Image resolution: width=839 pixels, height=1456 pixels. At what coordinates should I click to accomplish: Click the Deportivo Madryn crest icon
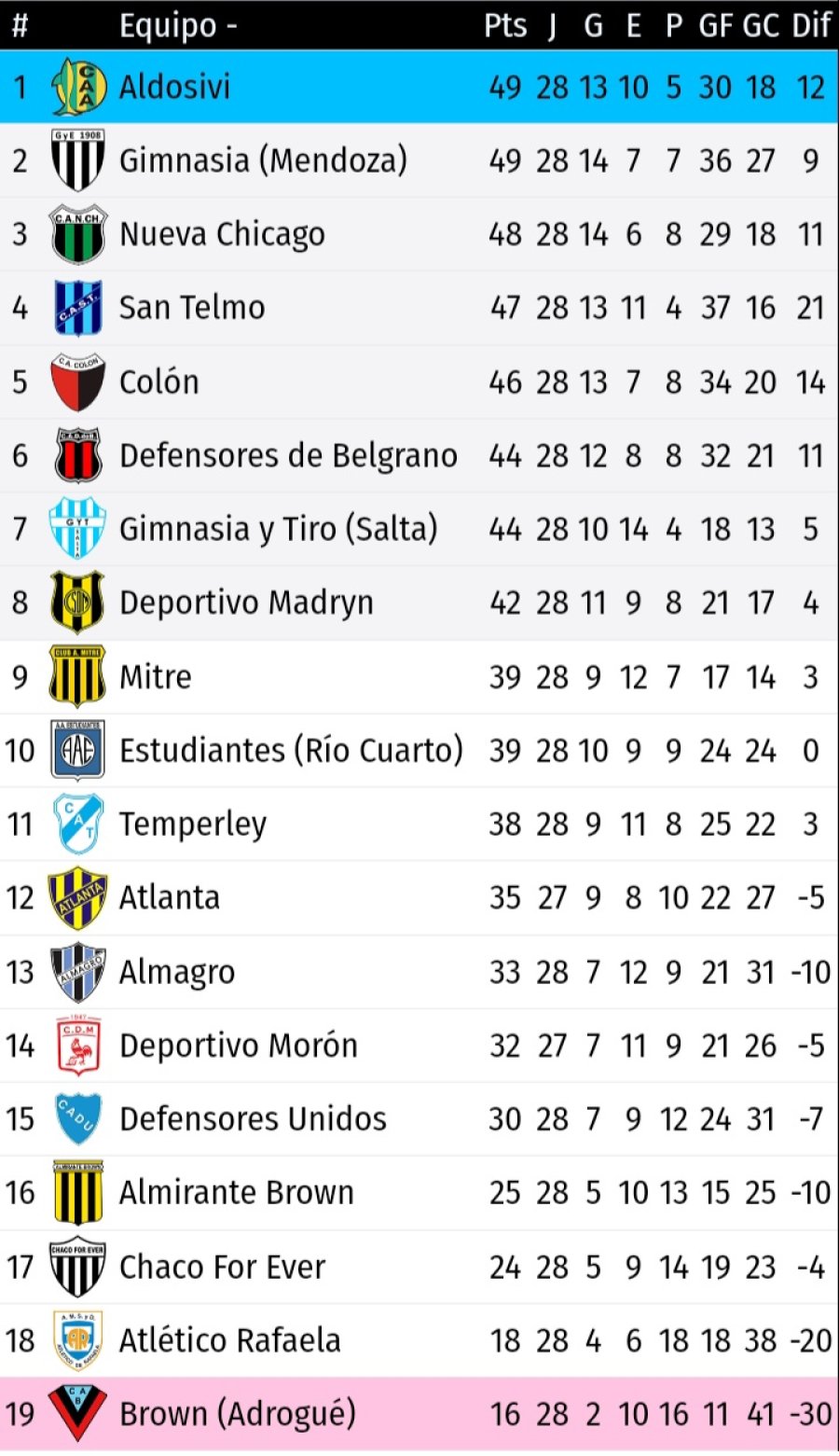click(x=77, y=603)
